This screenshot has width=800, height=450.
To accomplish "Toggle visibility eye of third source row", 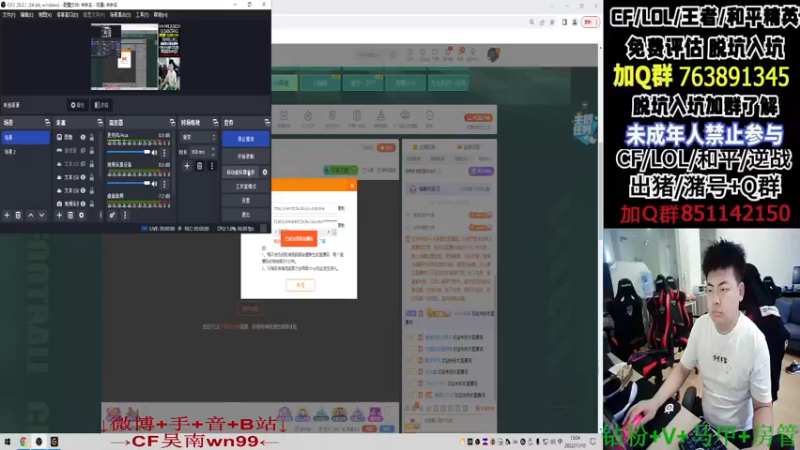I will click(x=83, y=164).
